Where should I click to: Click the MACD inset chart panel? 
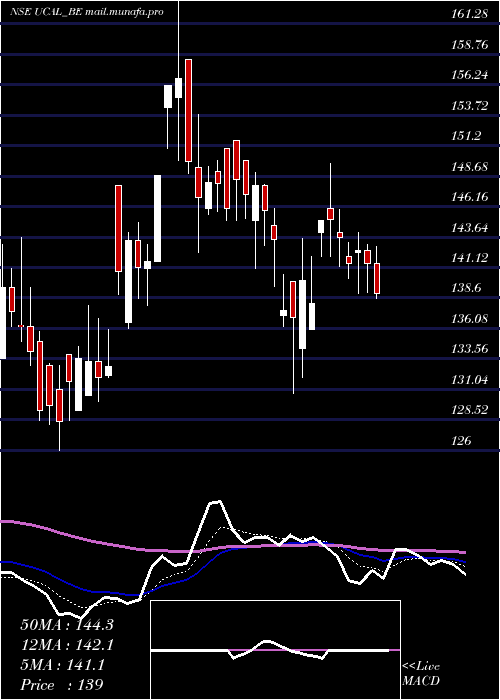275,650
